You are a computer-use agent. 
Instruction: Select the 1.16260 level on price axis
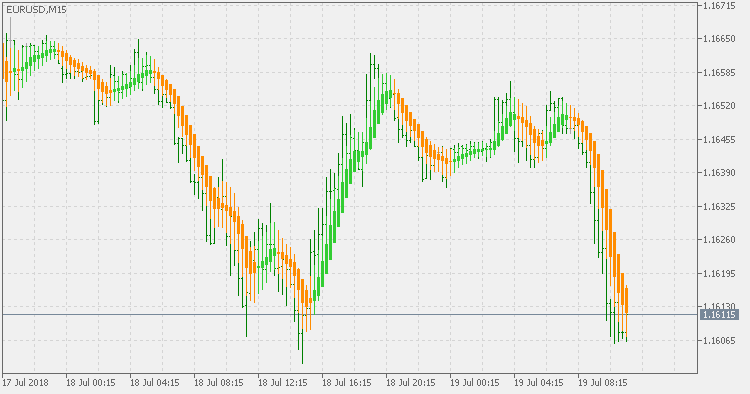[x=719, y=240]
